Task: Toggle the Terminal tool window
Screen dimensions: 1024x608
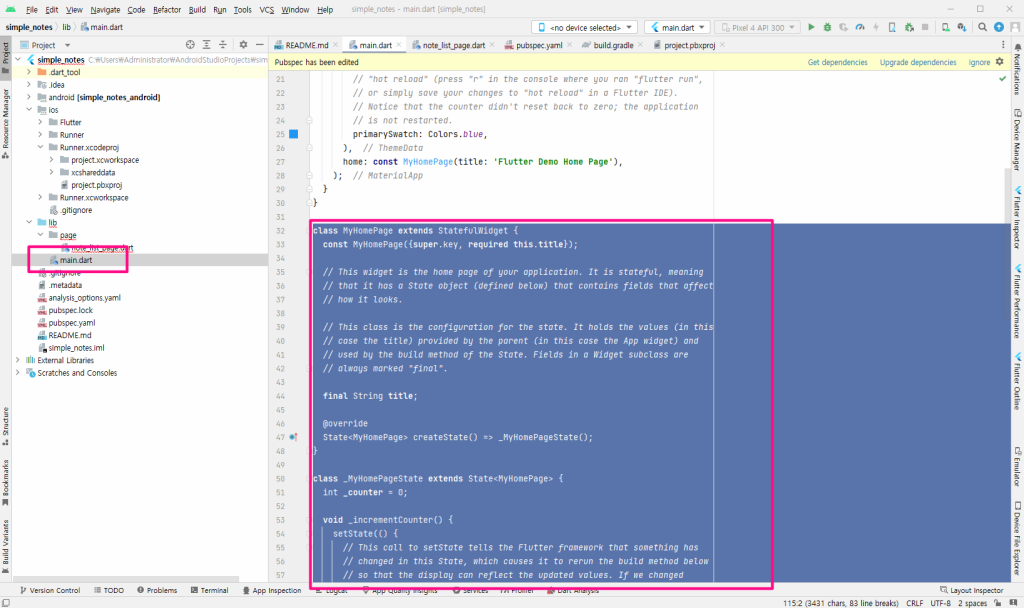Action: coord(209,590)
